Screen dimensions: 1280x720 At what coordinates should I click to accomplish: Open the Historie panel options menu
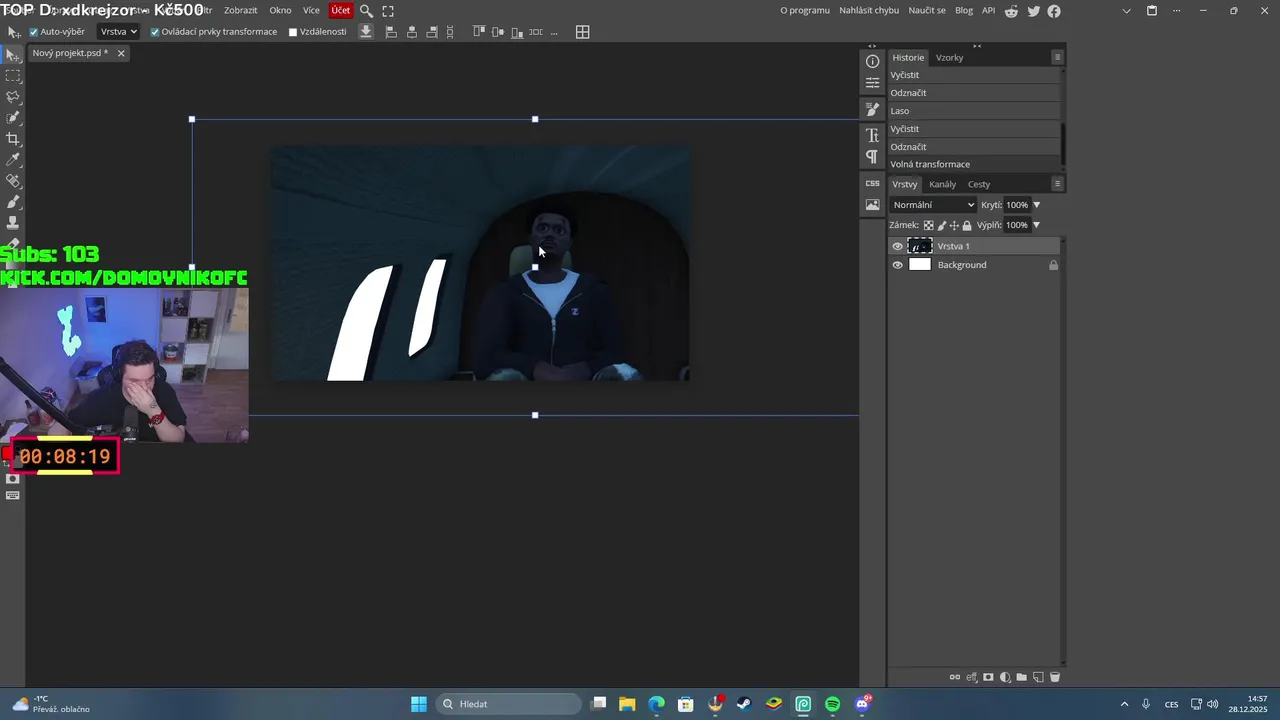[1057, 57]
